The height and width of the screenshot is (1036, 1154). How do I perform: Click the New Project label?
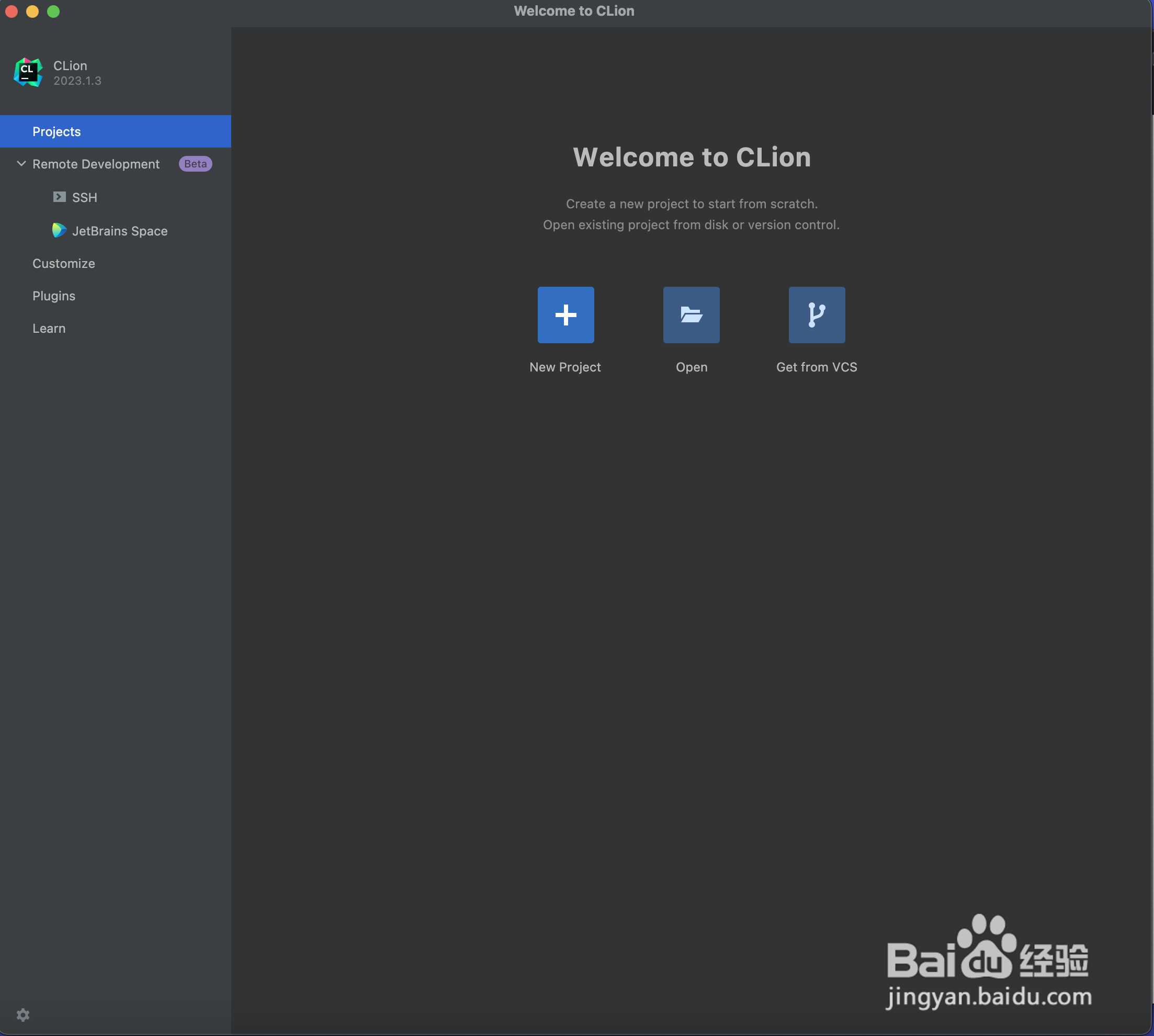pyautogui.click(x=565, y=367)
